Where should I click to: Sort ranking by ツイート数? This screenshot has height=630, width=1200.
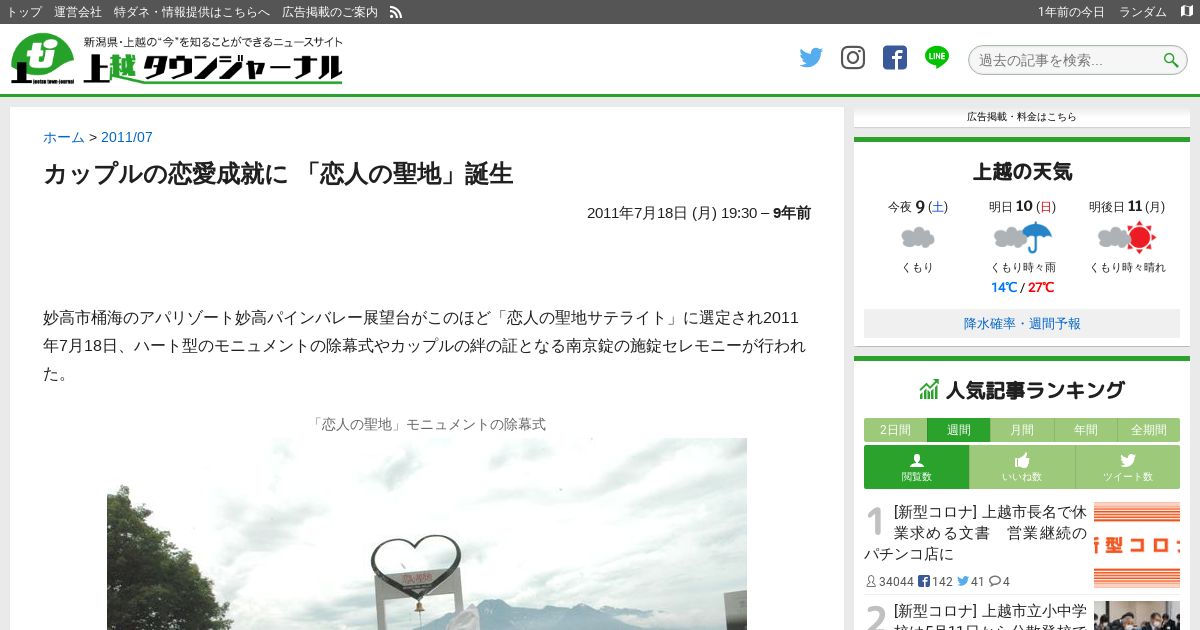[x=1128, y=467]
